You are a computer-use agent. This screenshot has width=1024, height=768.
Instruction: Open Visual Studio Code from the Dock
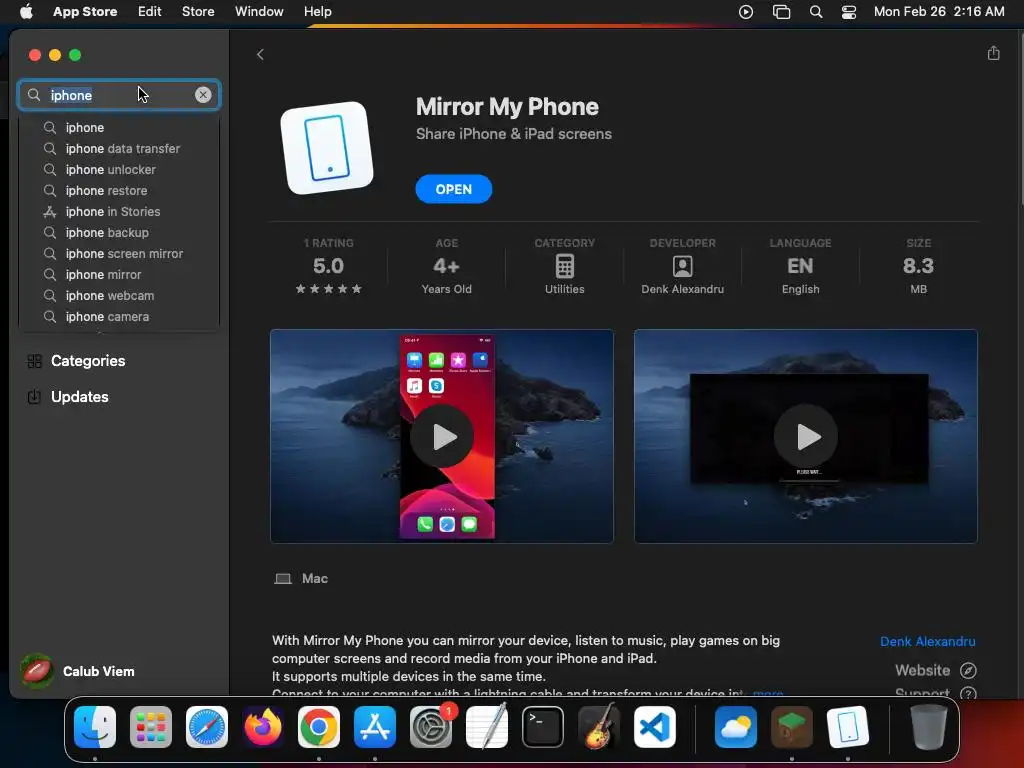[x=654, y=727]
